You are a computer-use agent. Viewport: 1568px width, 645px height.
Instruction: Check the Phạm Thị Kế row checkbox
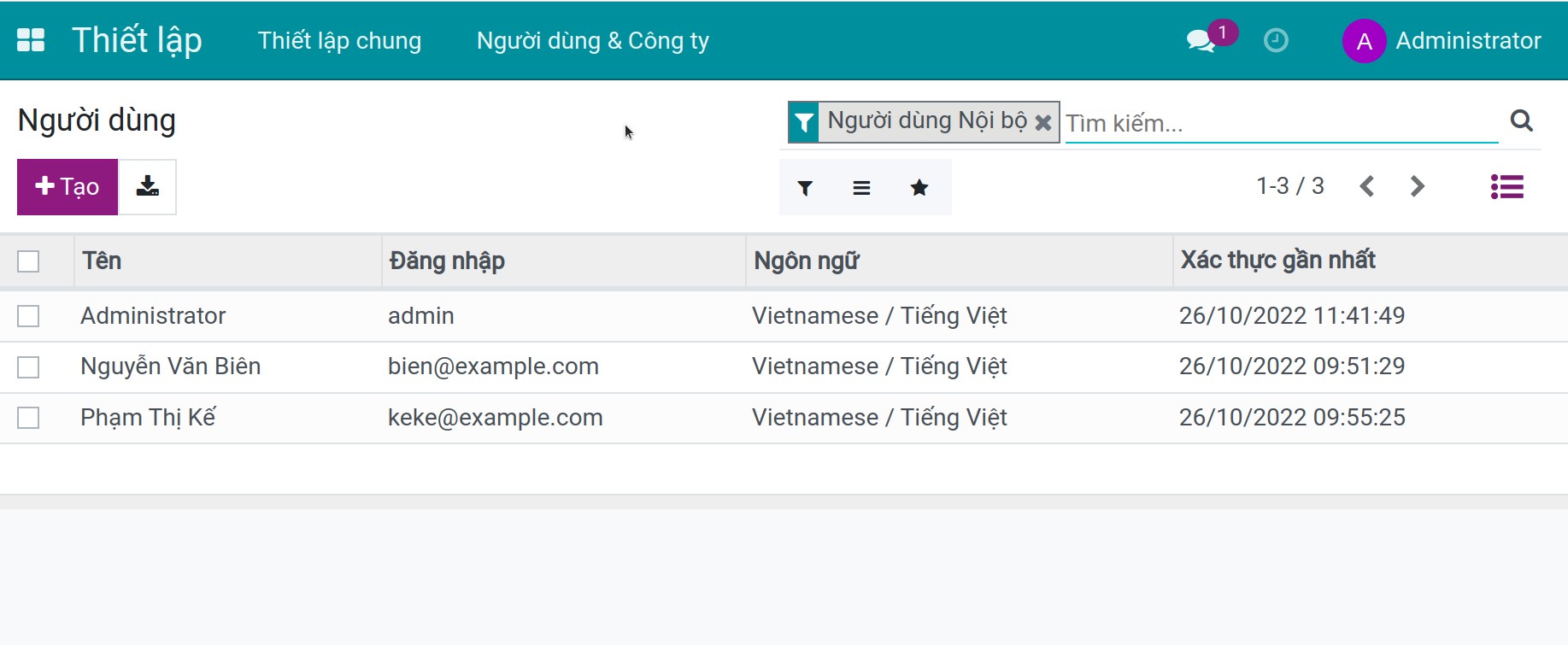pyautogui.click(x=28, y=418)
